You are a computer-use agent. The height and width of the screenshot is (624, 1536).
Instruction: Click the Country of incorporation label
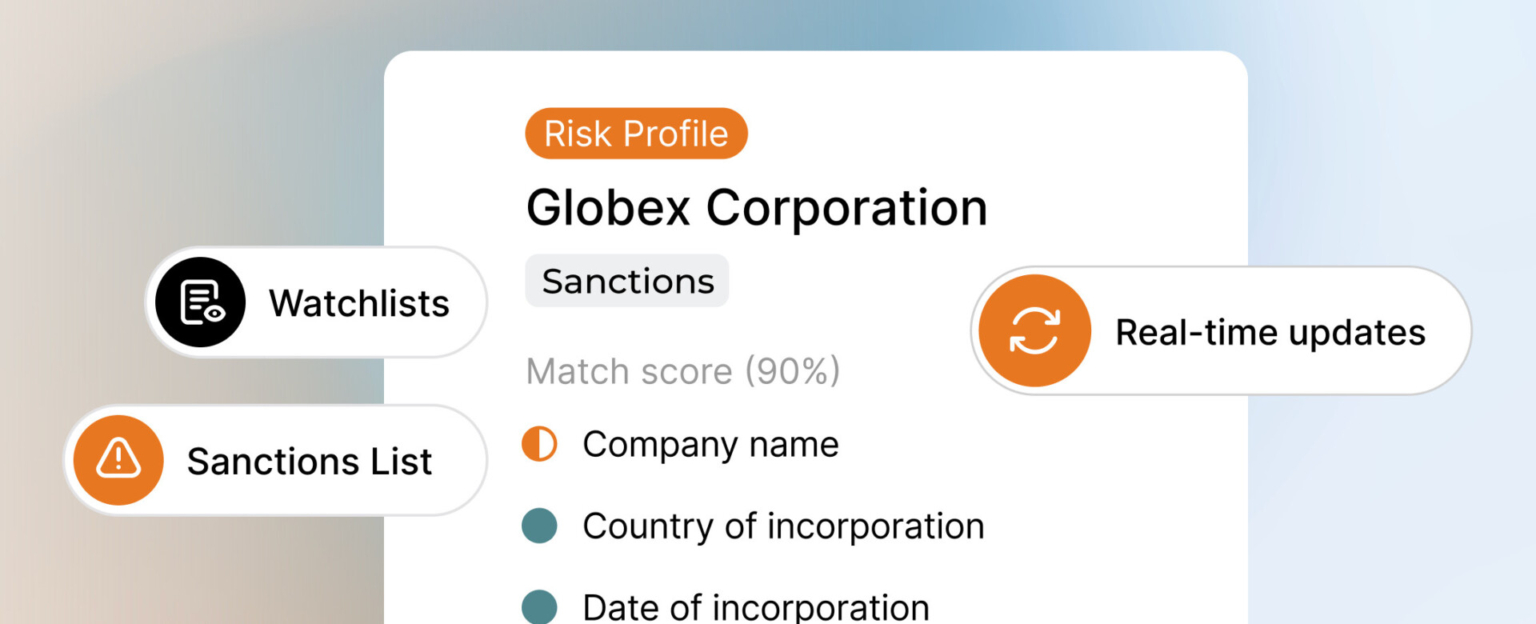(783, 526)
